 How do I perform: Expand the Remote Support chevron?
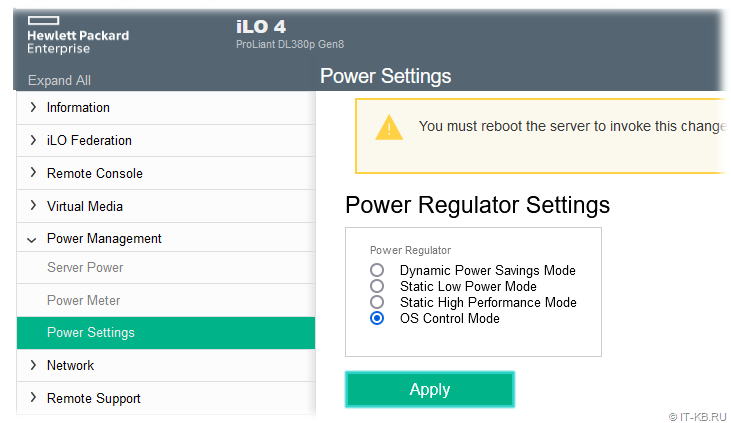point(33,398)
